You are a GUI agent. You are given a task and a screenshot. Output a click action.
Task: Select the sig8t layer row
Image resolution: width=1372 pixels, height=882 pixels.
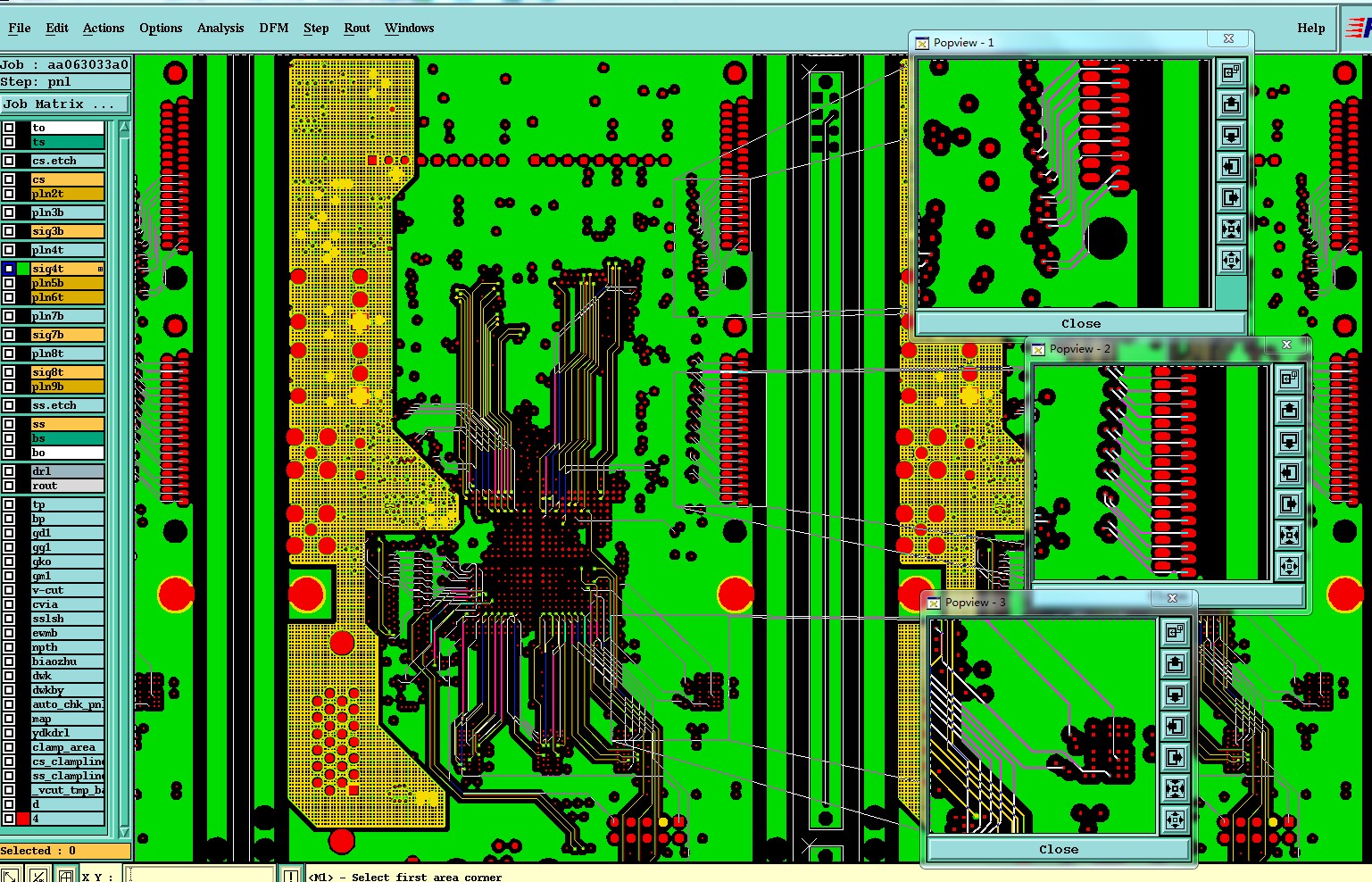(68, 372)
